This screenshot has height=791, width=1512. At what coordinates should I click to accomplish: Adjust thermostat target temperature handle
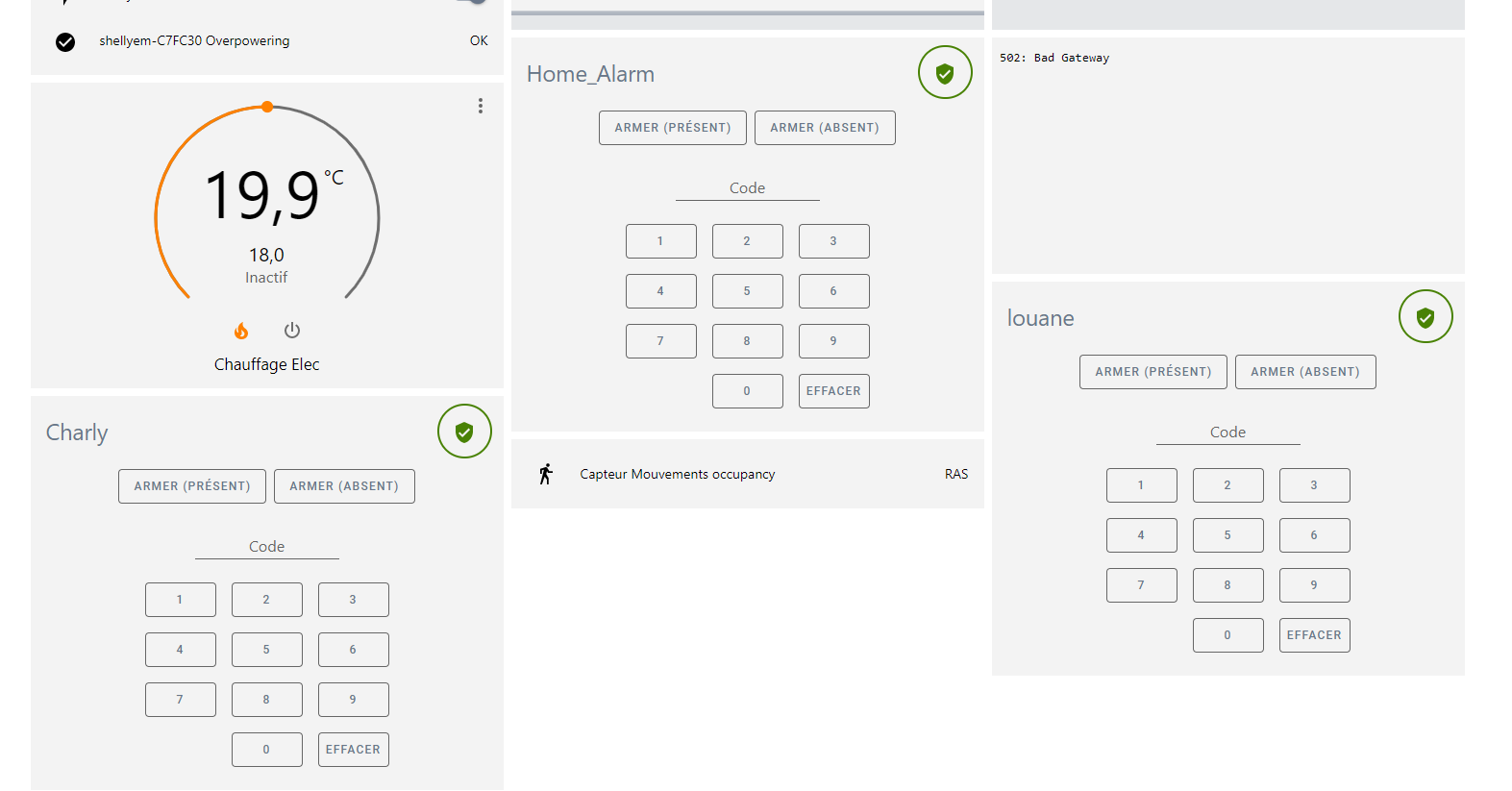pos(267,107)
